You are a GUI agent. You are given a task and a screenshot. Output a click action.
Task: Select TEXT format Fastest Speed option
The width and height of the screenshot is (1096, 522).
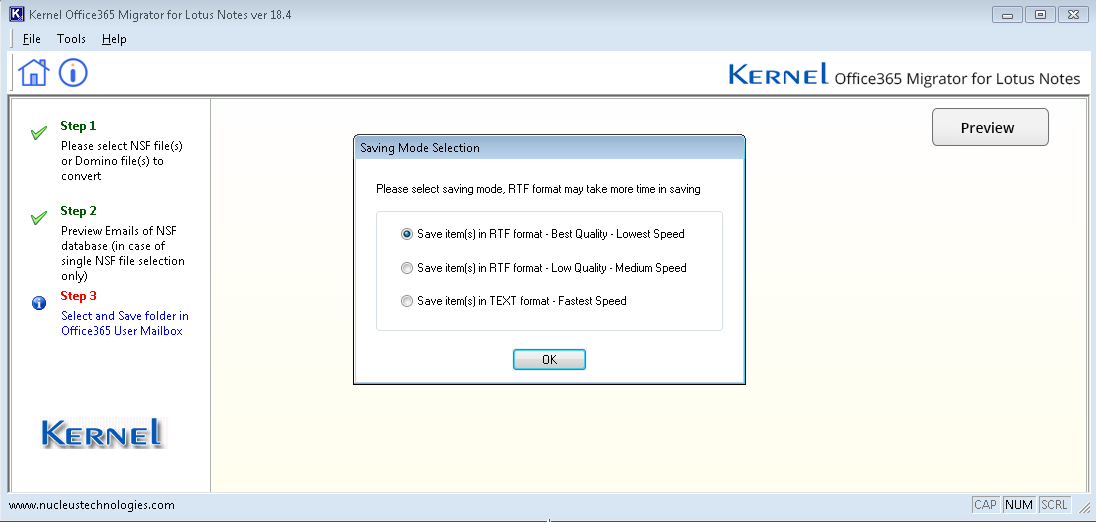point(514,301)
